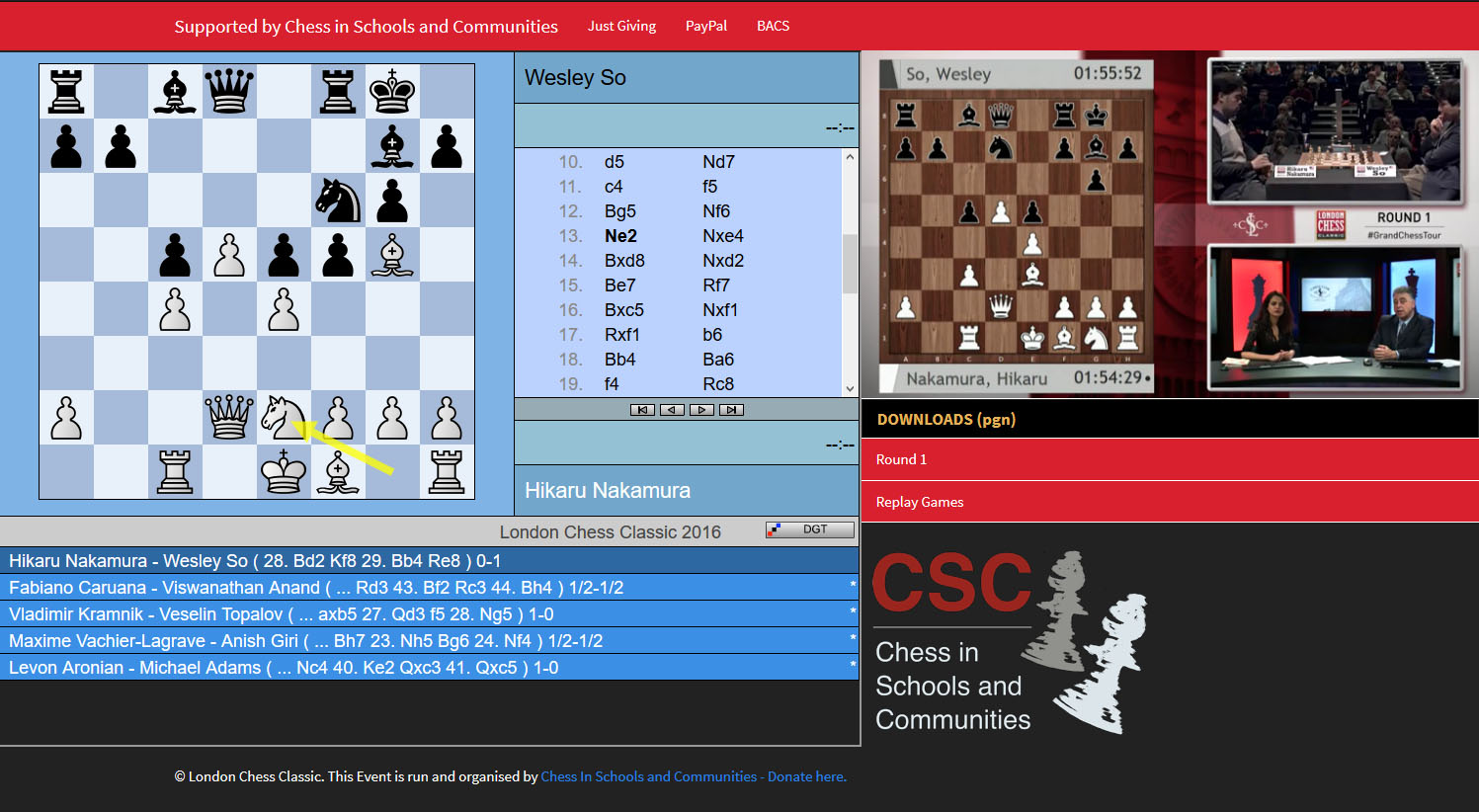Open the Replay Games section
The width and height of the screenshot is (1479, 812).
[1170, 502]
